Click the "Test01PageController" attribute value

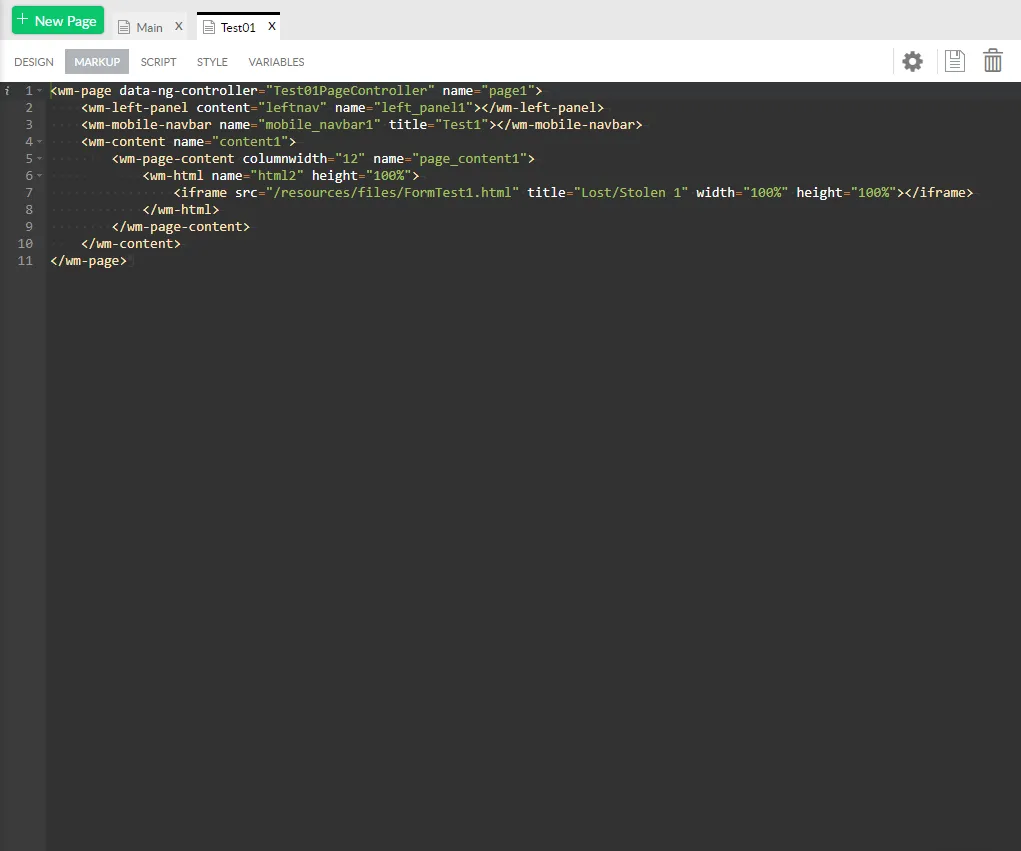click(x=350, y=91)
